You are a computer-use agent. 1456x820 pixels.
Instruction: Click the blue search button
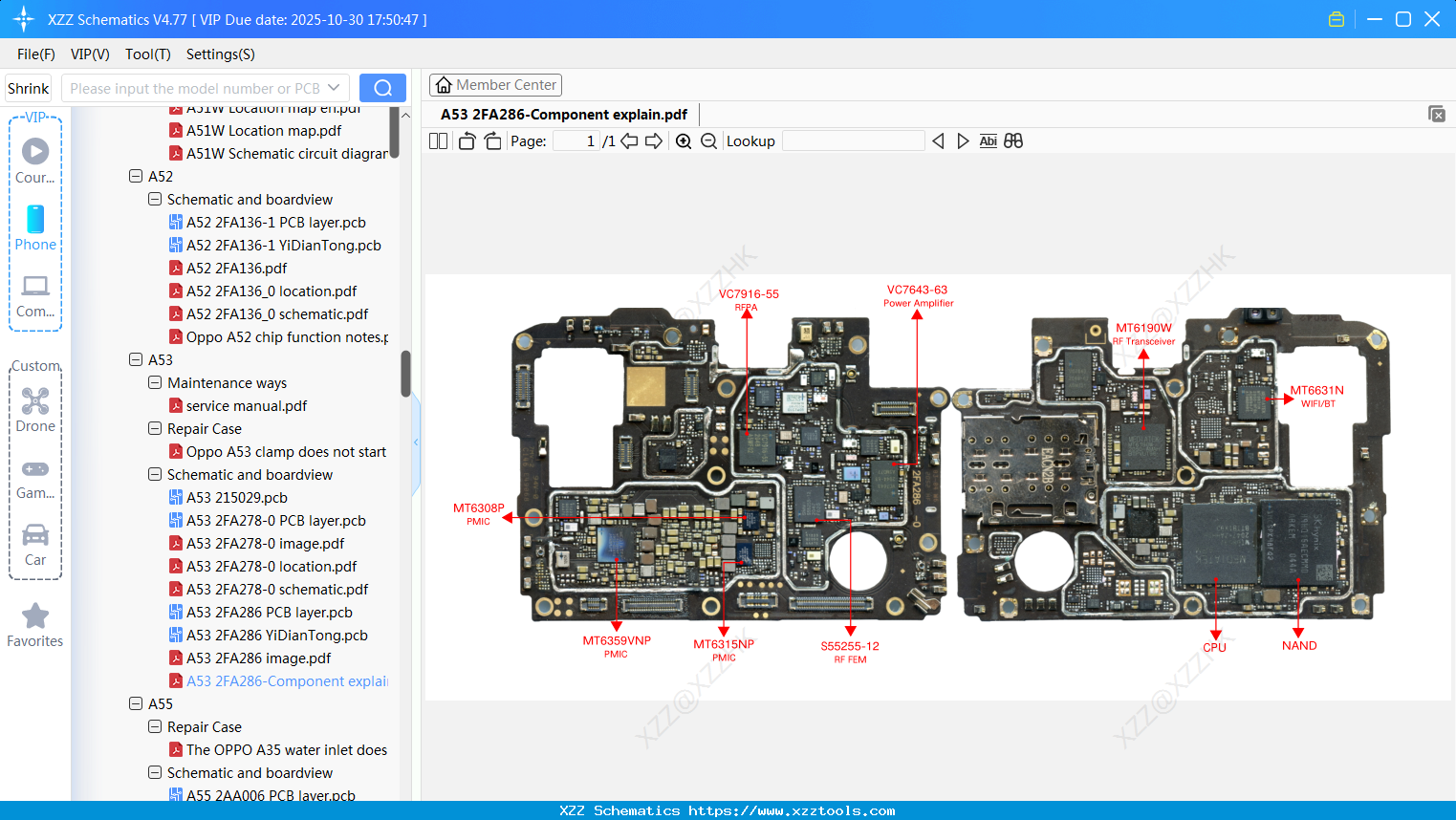click(x=382, y=88)
